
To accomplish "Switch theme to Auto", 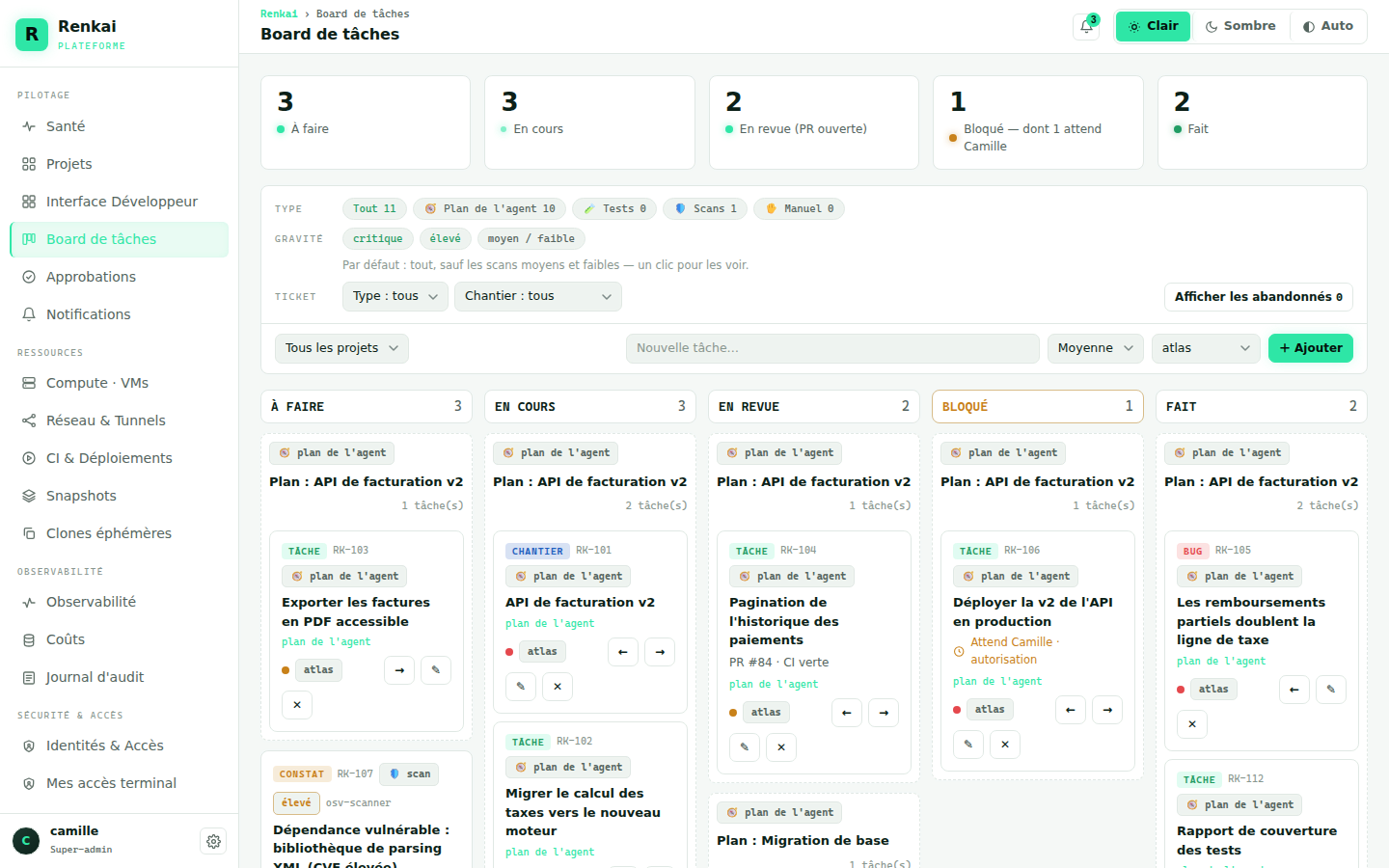I will (x=1328, y=26).
